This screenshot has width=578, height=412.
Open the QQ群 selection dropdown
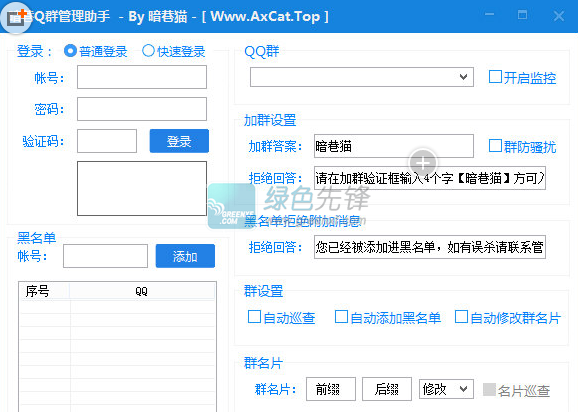pyautogui.click(x=362, y=77)
